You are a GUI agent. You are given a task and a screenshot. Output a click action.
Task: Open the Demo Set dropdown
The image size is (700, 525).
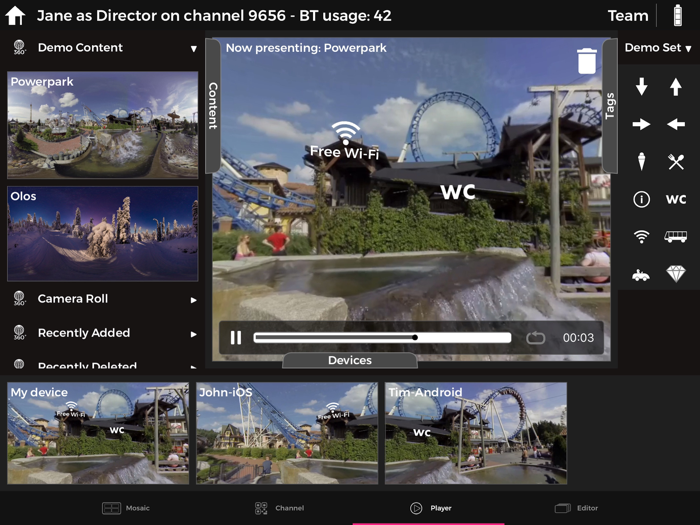658,48
